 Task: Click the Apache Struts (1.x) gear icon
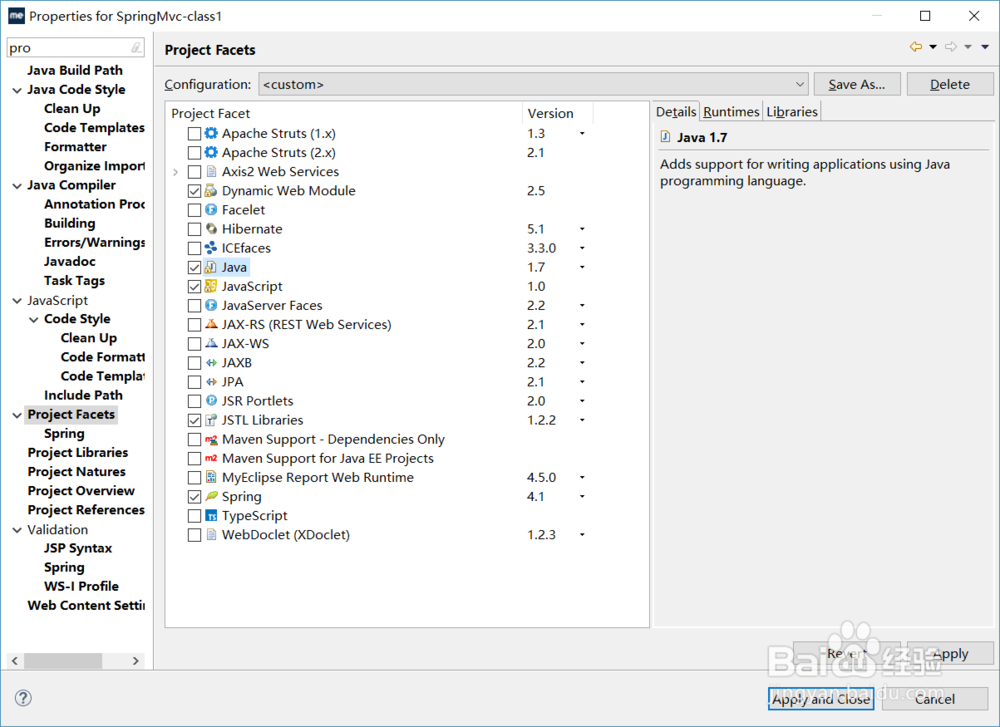211,134
